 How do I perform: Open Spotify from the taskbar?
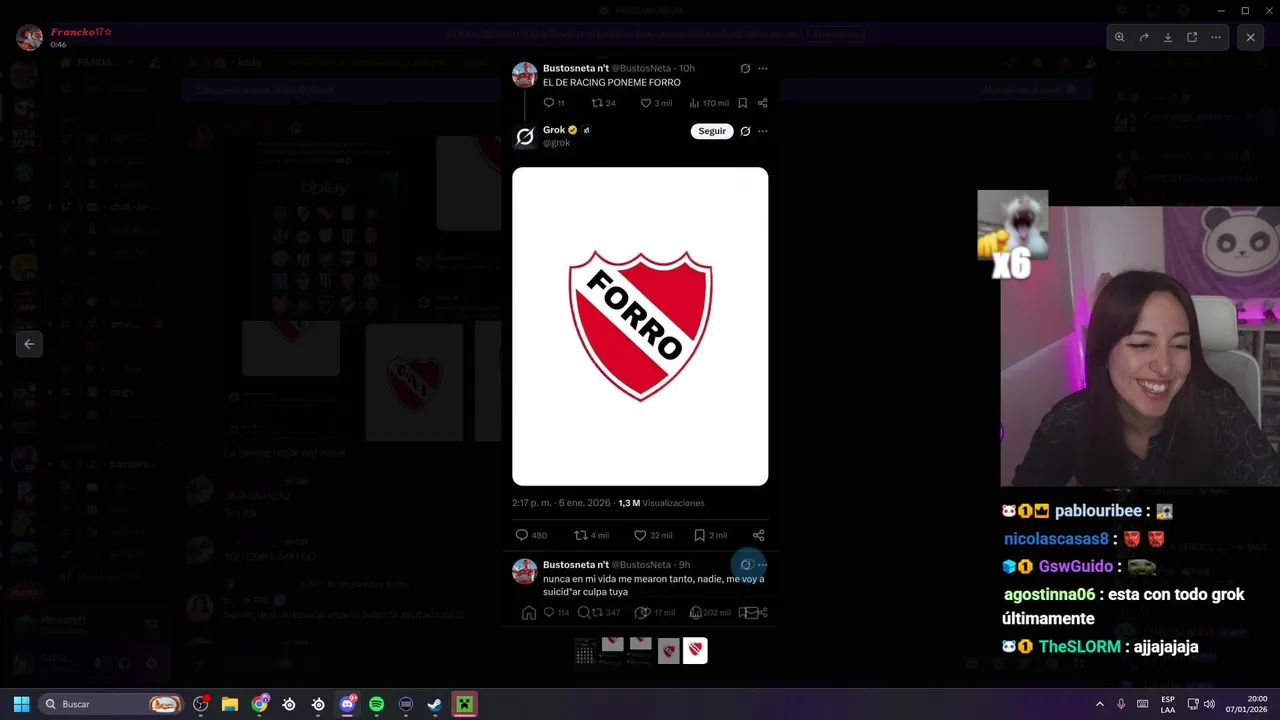377,704
